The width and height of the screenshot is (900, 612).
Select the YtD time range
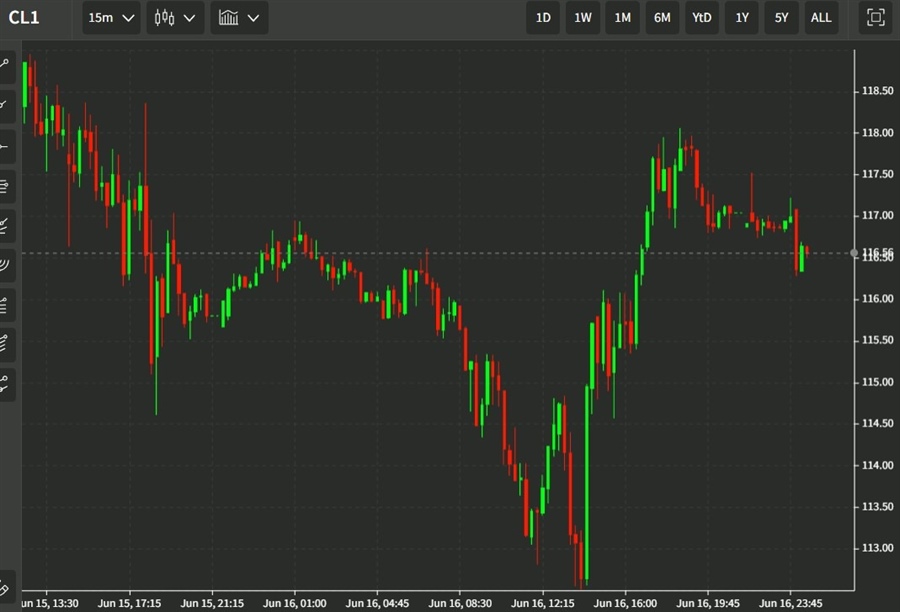(x=701, y=18)
